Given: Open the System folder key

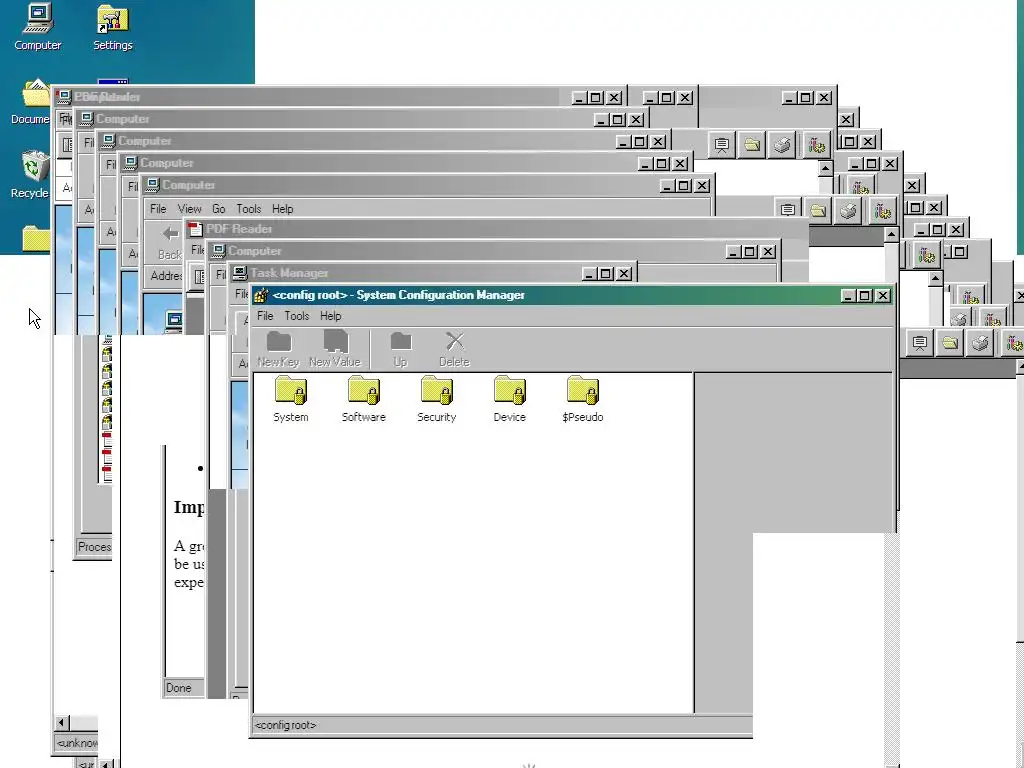Looking at the screenshot, I should (x=291, y=399).
